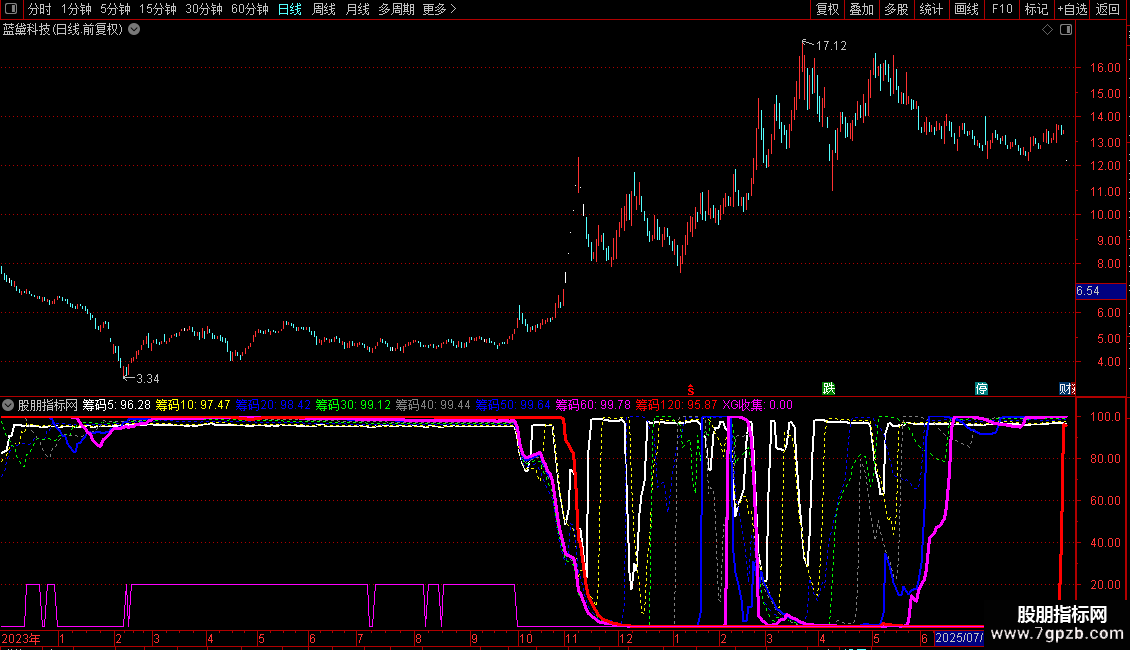
Task: Click the 2025/07 date cursor label
Action: pos(958,638)
